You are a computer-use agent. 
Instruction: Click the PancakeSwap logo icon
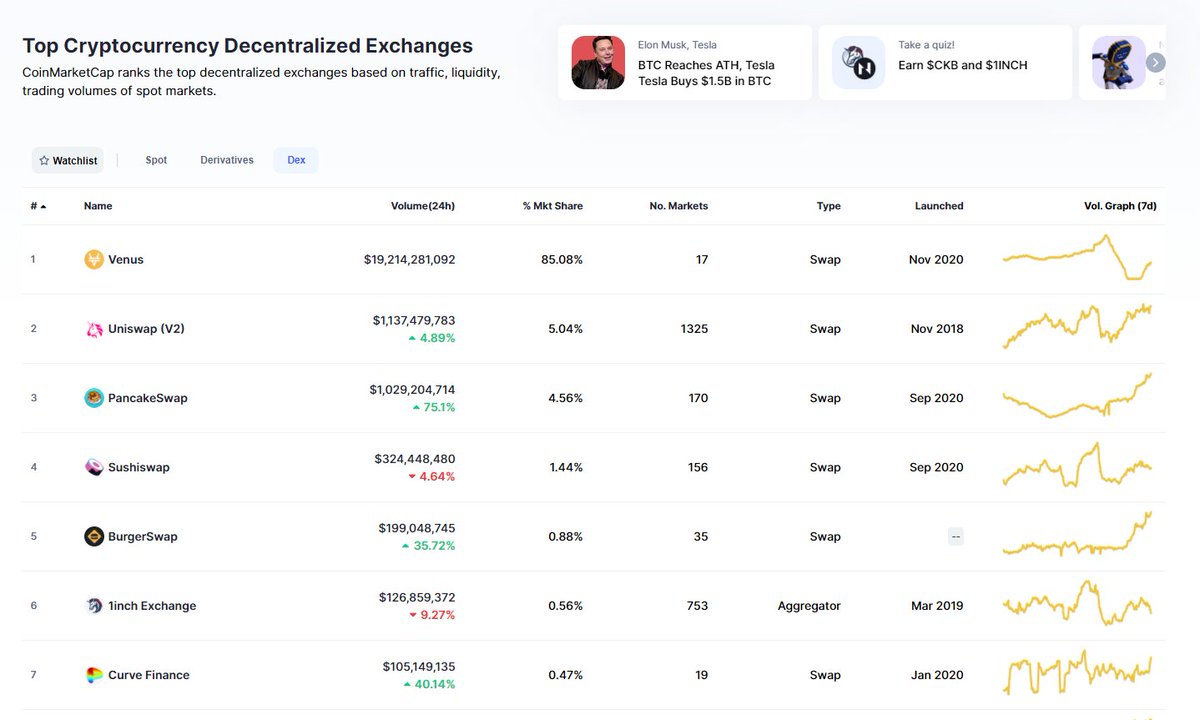pos(94,398)
